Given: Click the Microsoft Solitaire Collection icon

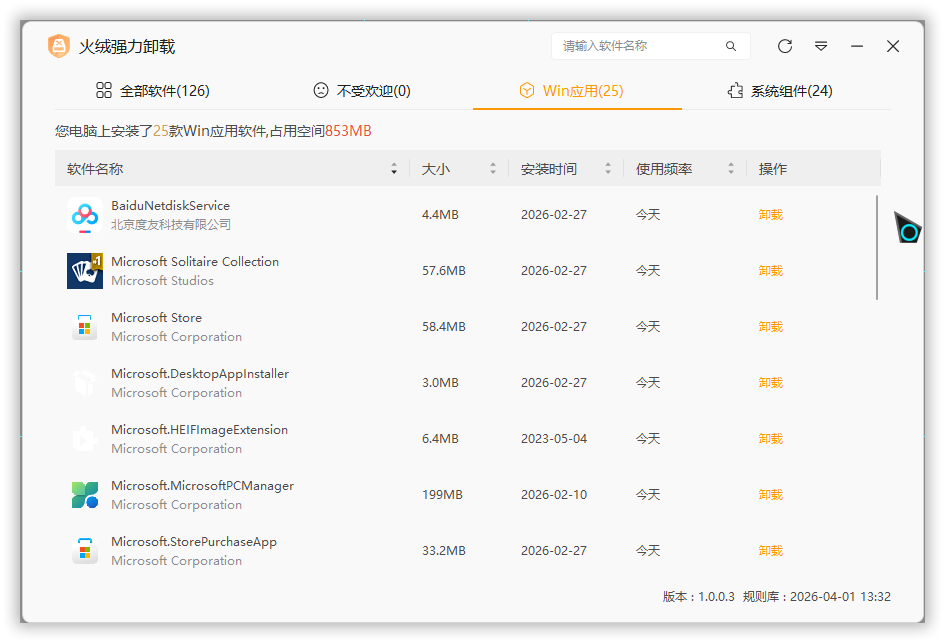Looking at the screenshot, I should [x=84, y=271].
